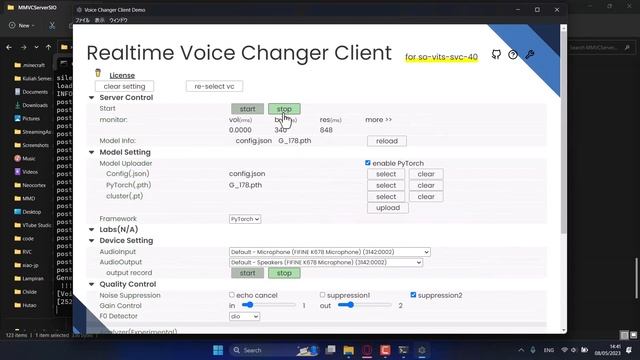Open File Explorer from taskbar
Image resolution: width=640 pixels, height=360 pixels.
pyautogui.click(x=349, y=350)
